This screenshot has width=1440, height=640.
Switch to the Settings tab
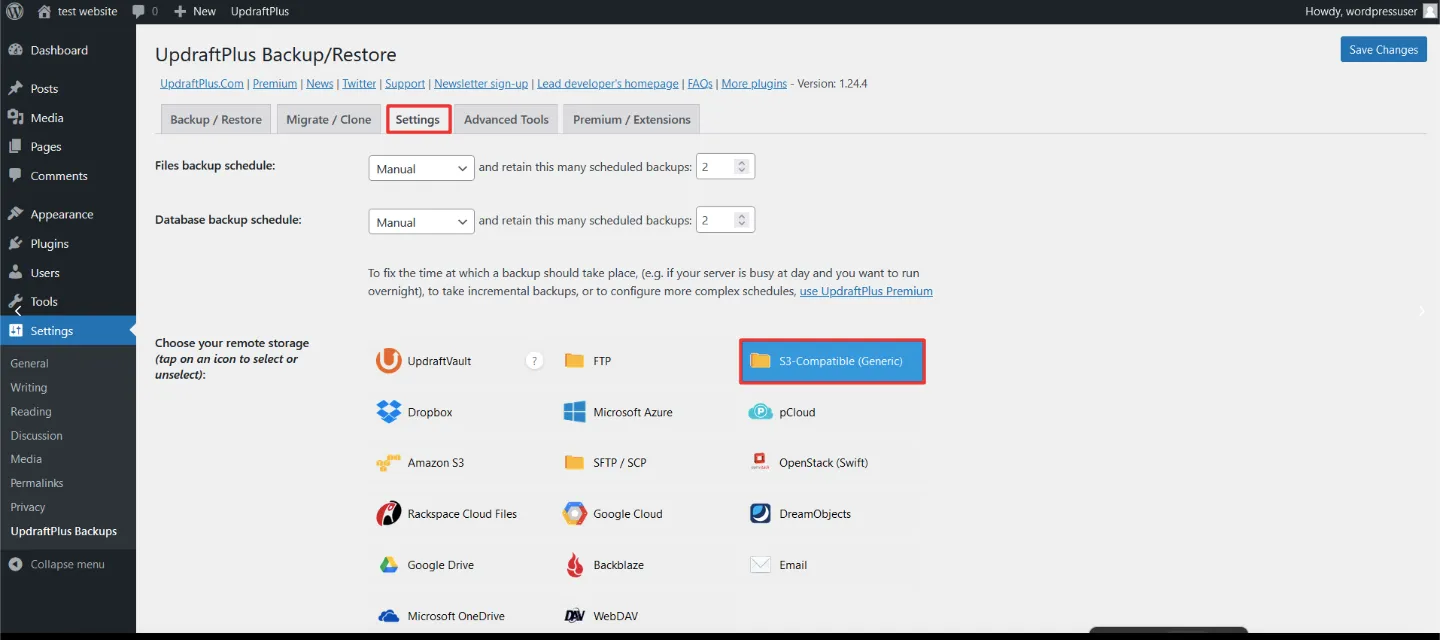tap(418, 119)
